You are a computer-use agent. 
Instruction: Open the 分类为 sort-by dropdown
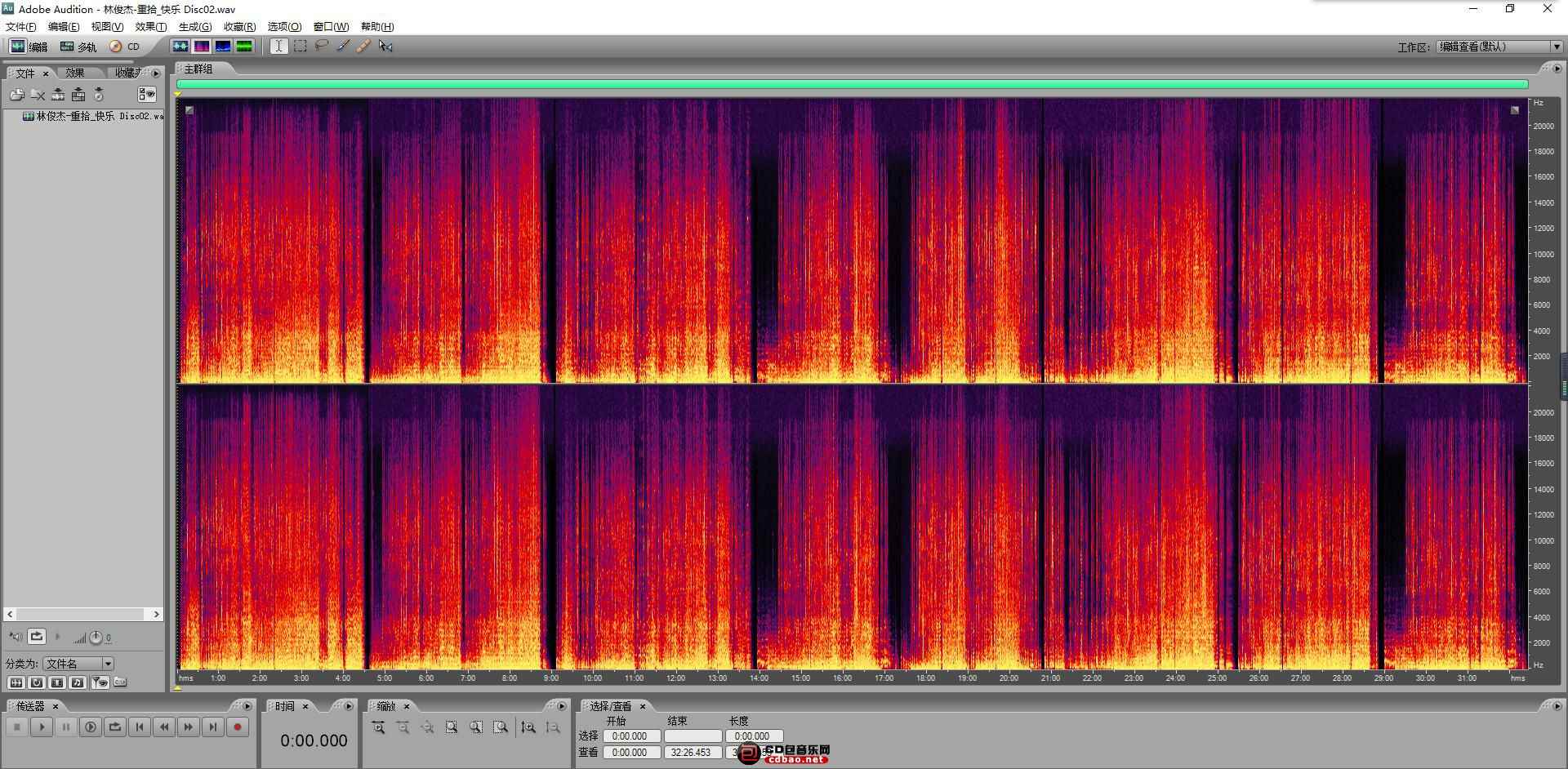pyautogui.click(x=78, y=664)
